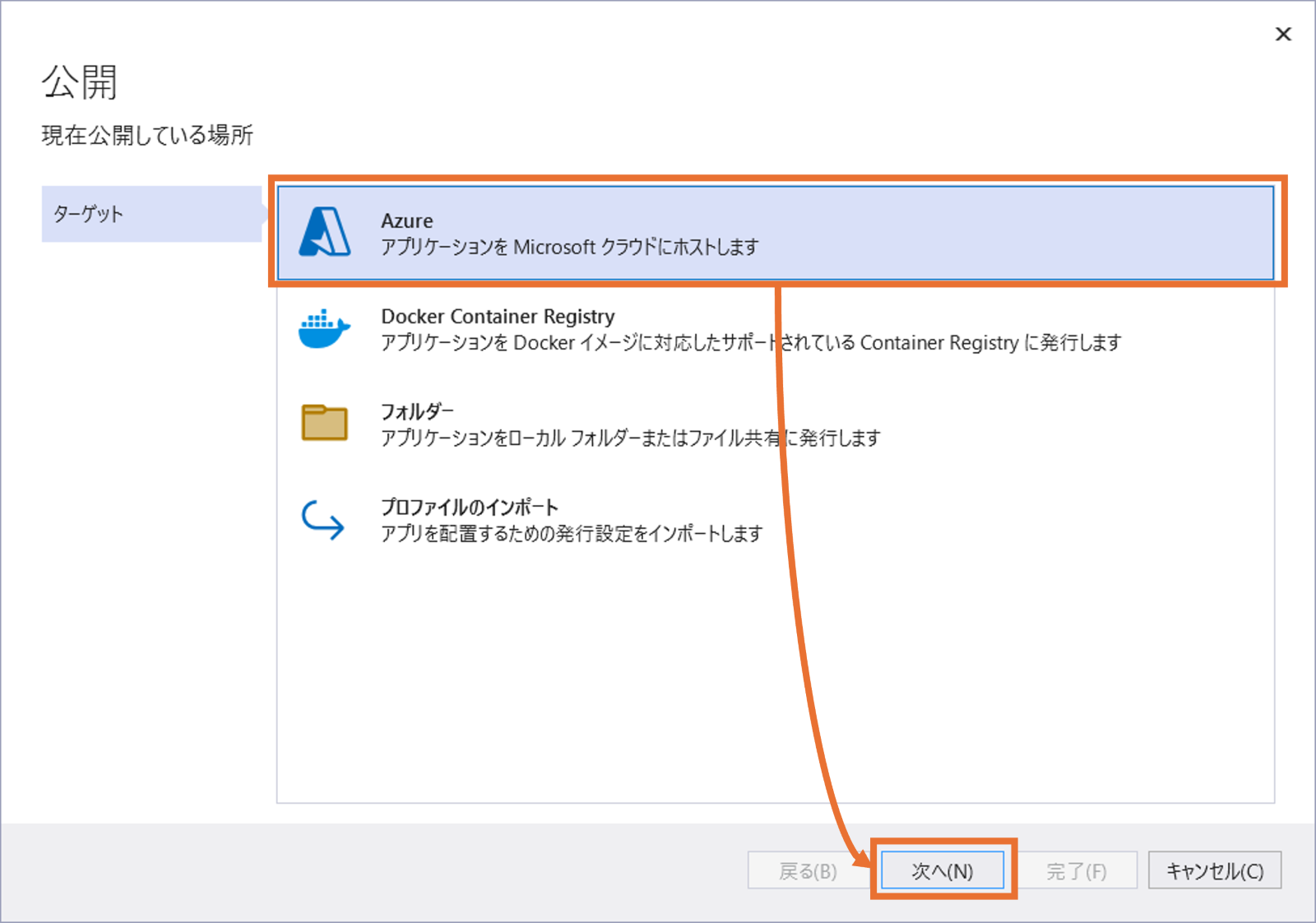Click the ローカル フォルダーまたはファイル共有 description
The width and height of the screenshot is (1316, 923).
tap(631, 438)
